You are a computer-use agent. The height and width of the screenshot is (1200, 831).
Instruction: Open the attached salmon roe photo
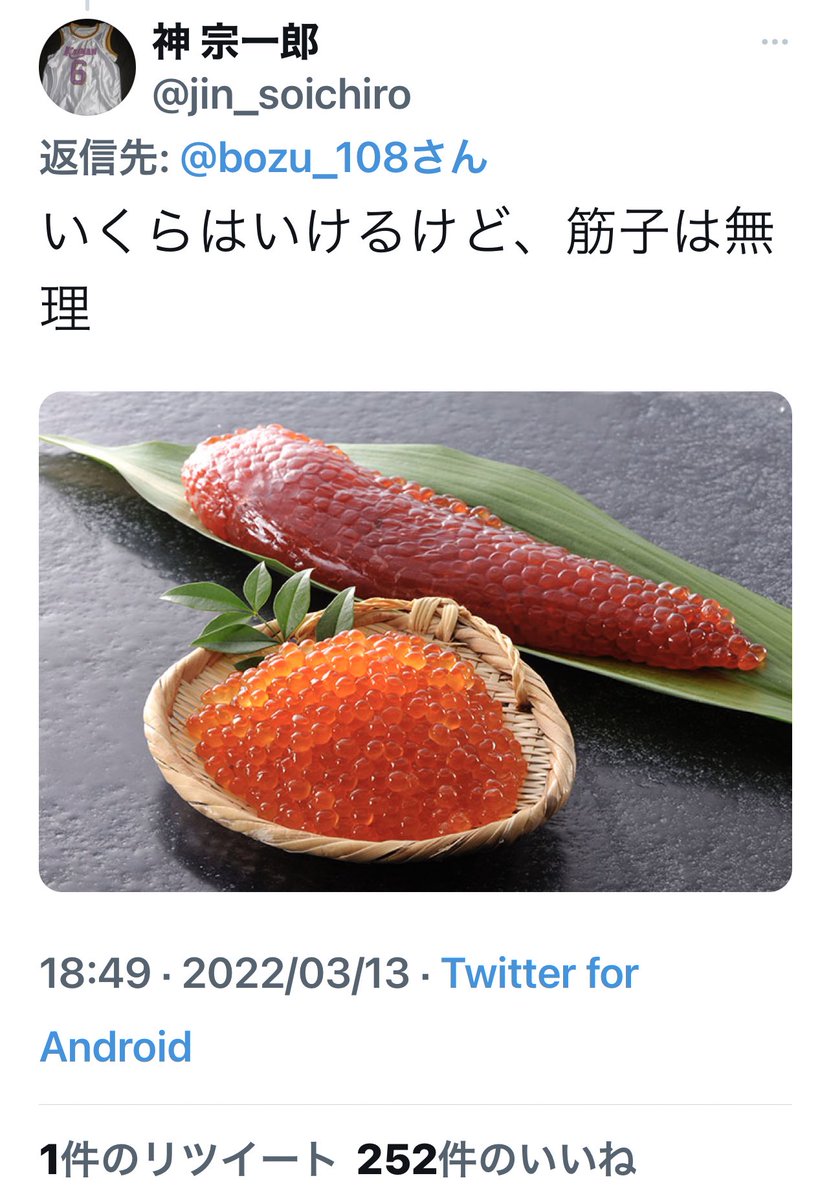pyautogui.click(x=415, y=641)
